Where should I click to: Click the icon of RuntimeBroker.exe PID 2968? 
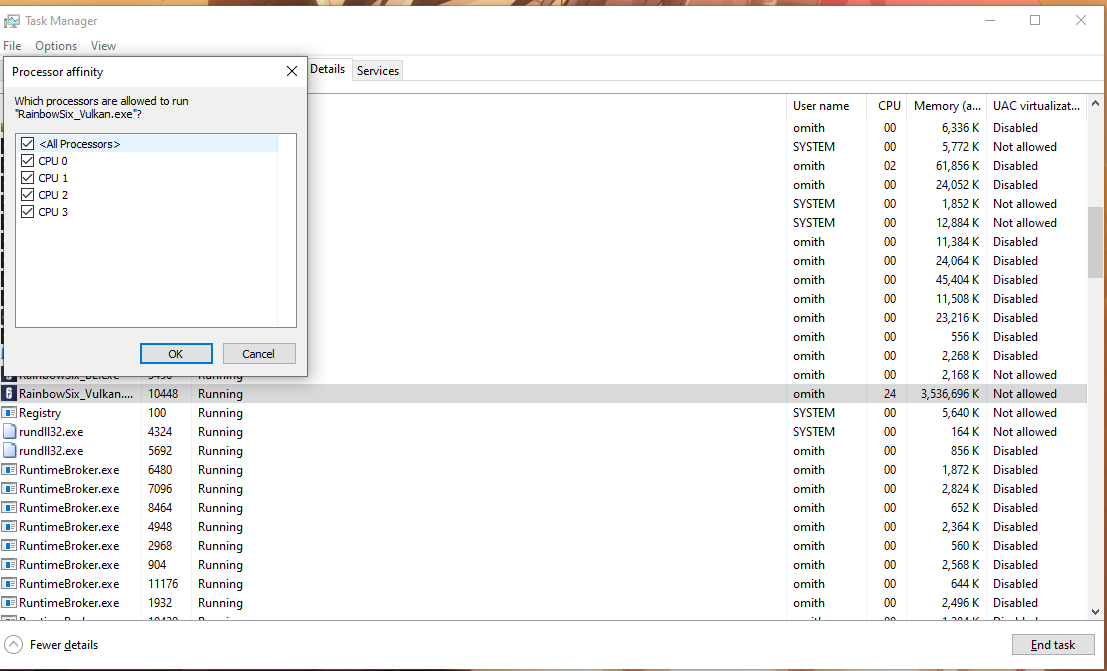(9, 546)
